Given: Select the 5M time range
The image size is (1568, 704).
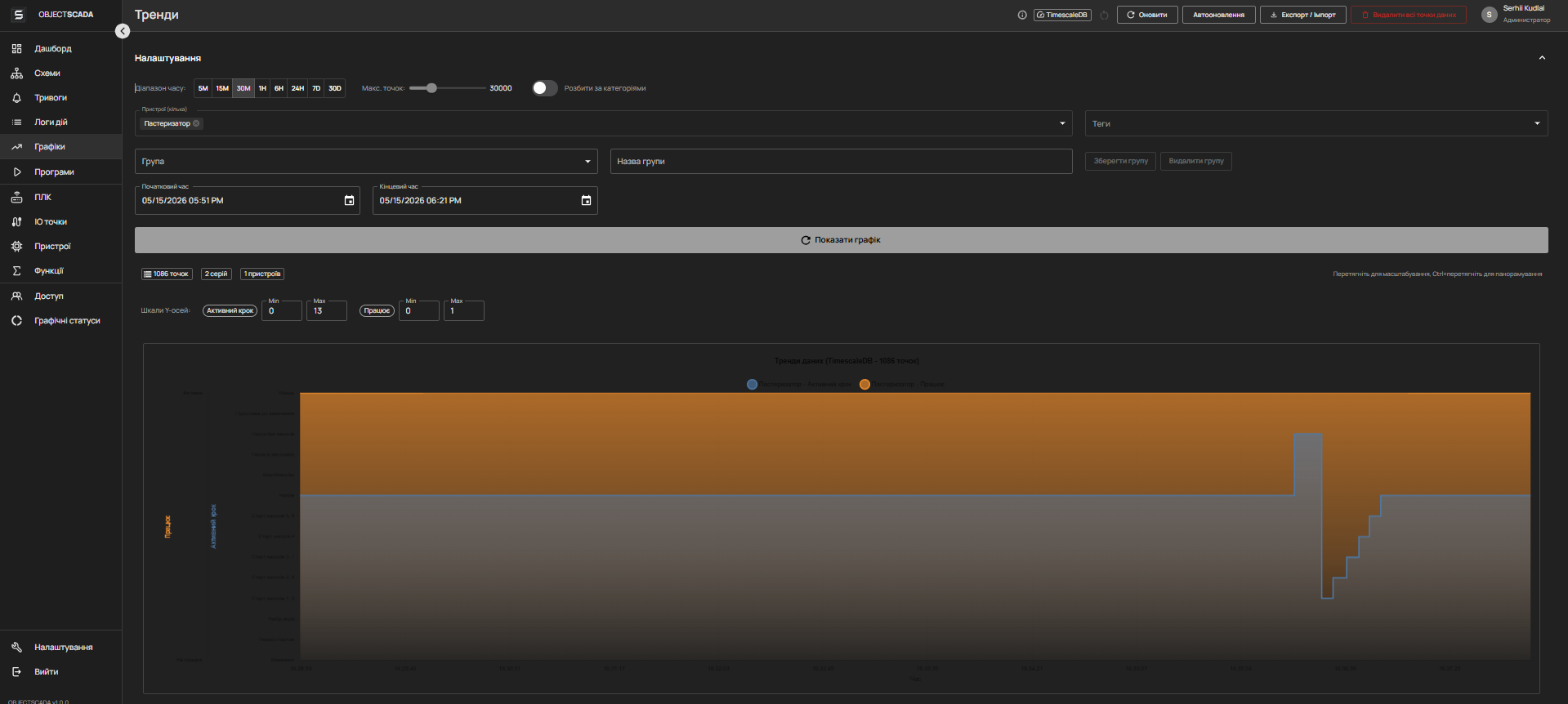Looking at the screenshot, I should tap(203, 88).
